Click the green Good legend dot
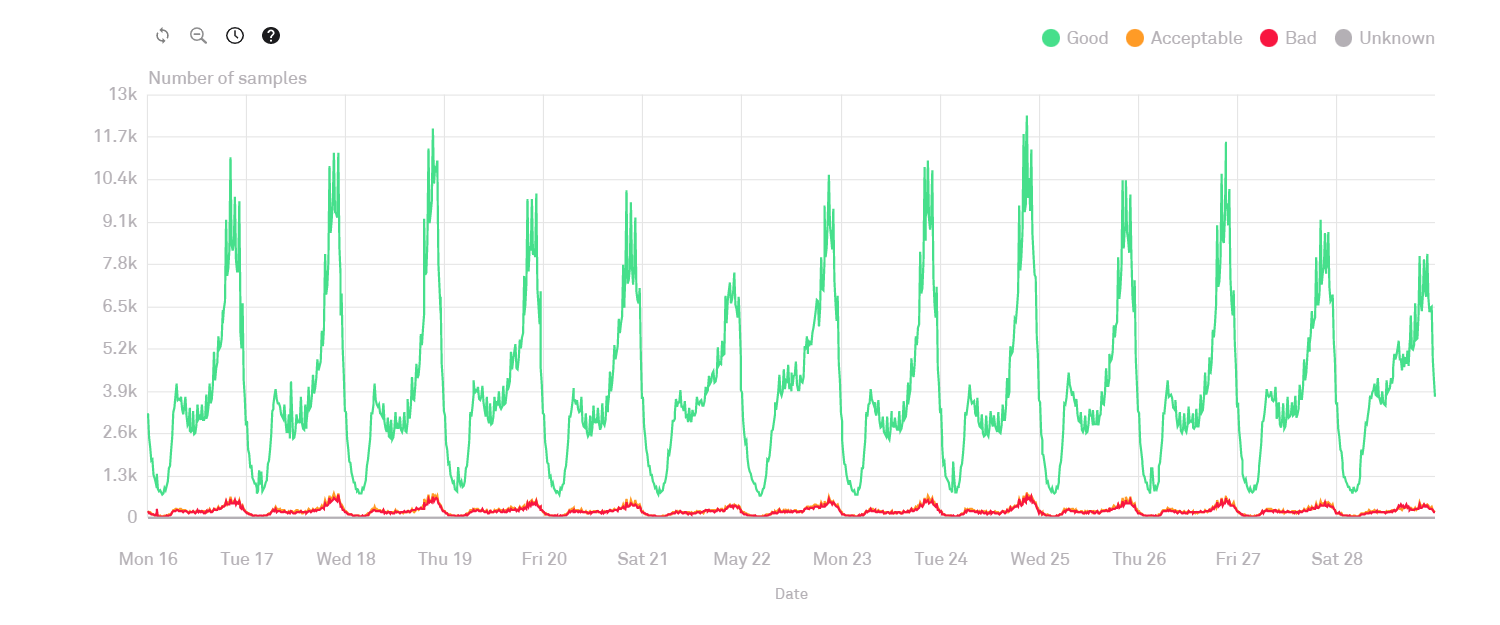Image resolution: width=1500 pixels, height=625 pixels. click(x=1051, y=38)
